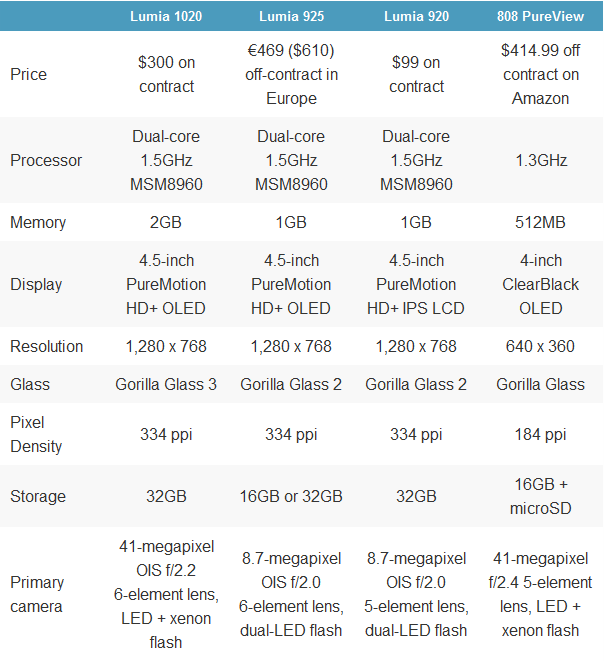Select the Price row label
Image resolution: width=605 pixels, height=661 pixels.
tap(28, 75)
